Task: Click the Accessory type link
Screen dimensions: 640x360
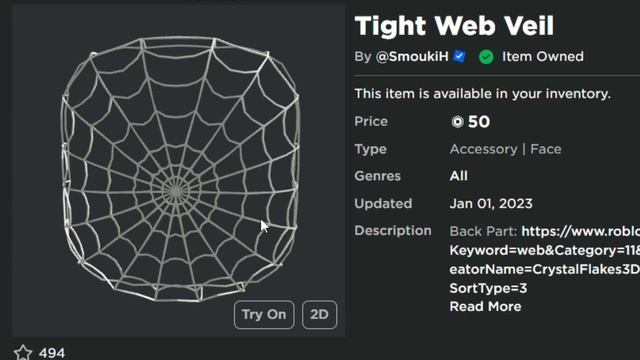Action: (483, 149)
